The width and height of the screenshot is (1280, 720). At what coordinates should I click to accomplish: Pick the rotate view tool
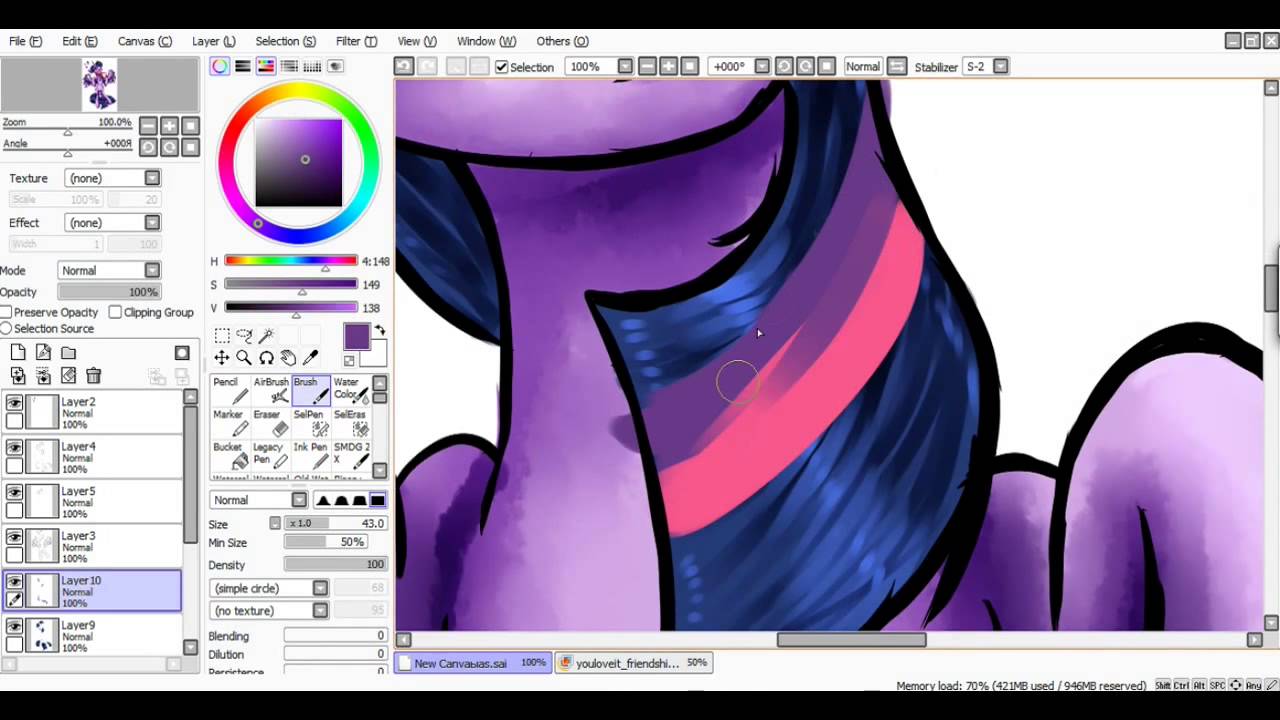266,358
